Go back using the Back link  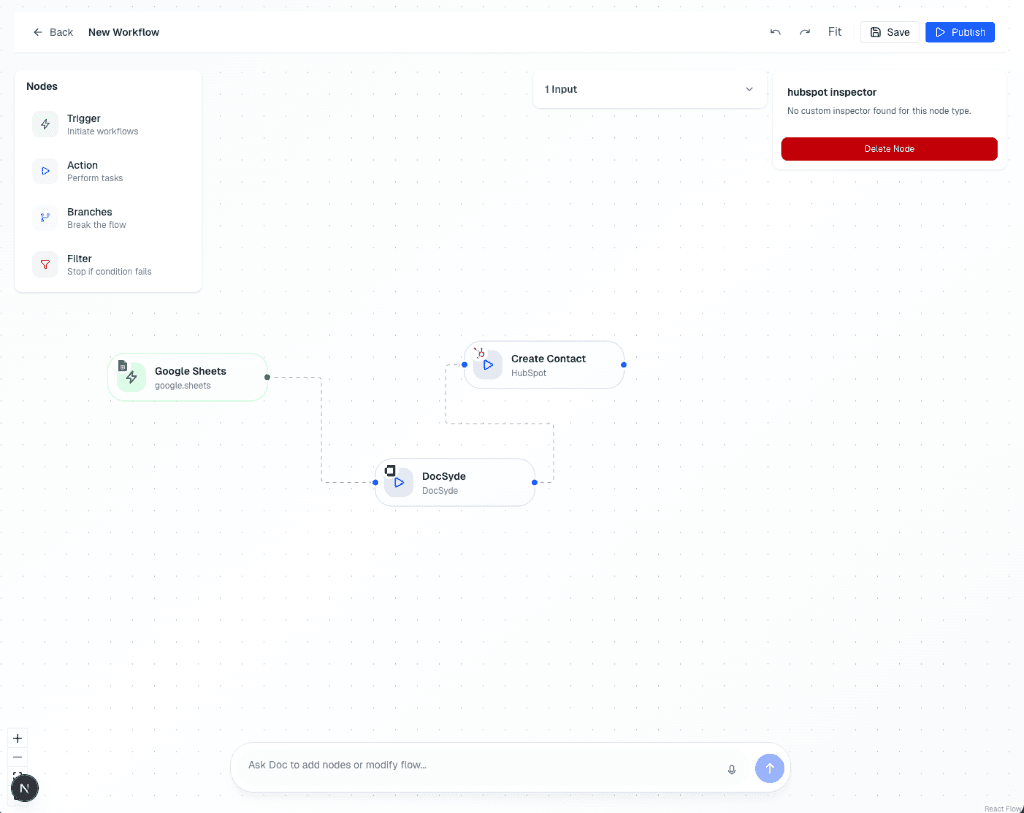click(x=52, y=32)
